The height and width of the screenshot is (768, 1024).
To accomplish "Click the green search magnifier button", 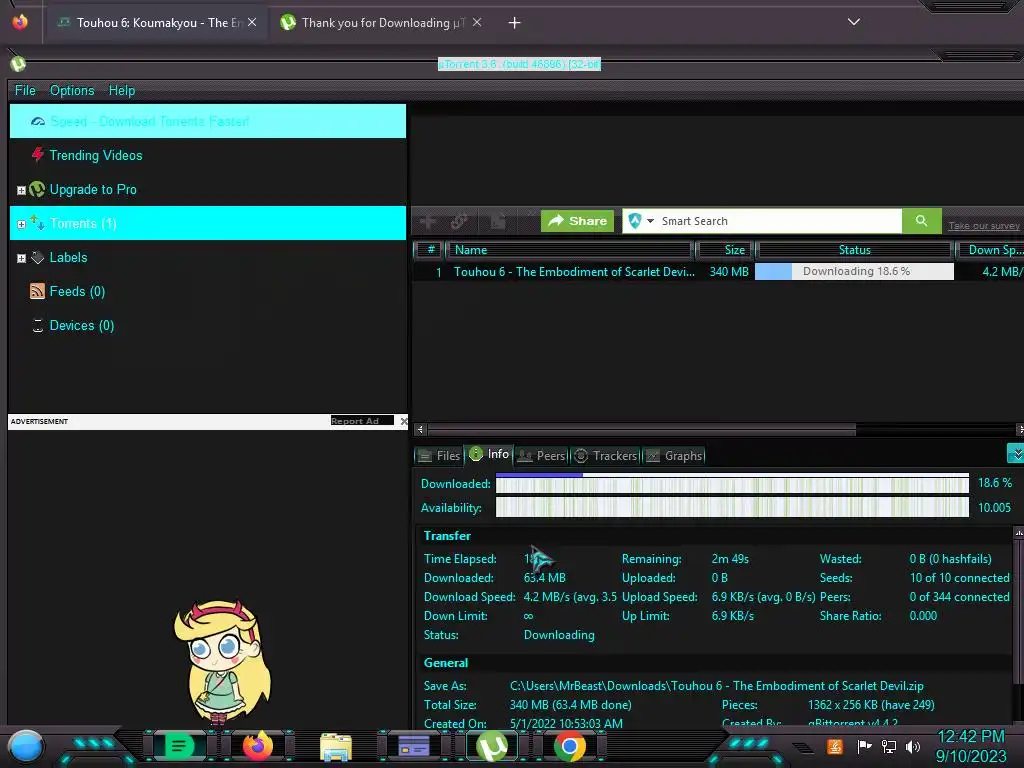I will (921, 221).
